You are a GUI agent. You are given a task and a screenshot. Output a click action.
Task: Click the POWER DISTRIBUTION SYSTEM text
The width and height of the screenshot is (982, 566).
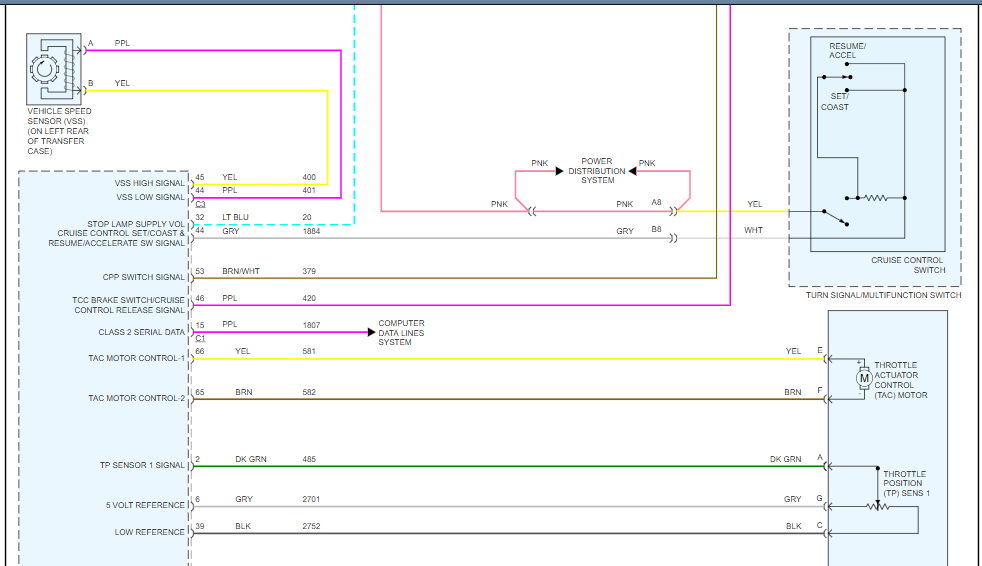[597, 170]
